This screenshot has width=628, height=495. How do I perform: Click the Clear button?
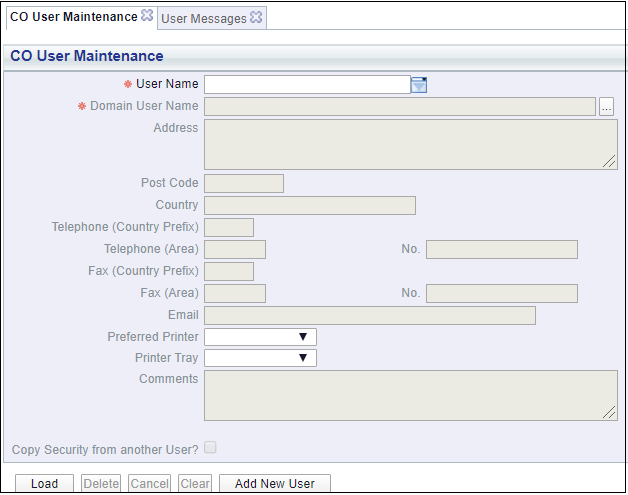[195, 483]
